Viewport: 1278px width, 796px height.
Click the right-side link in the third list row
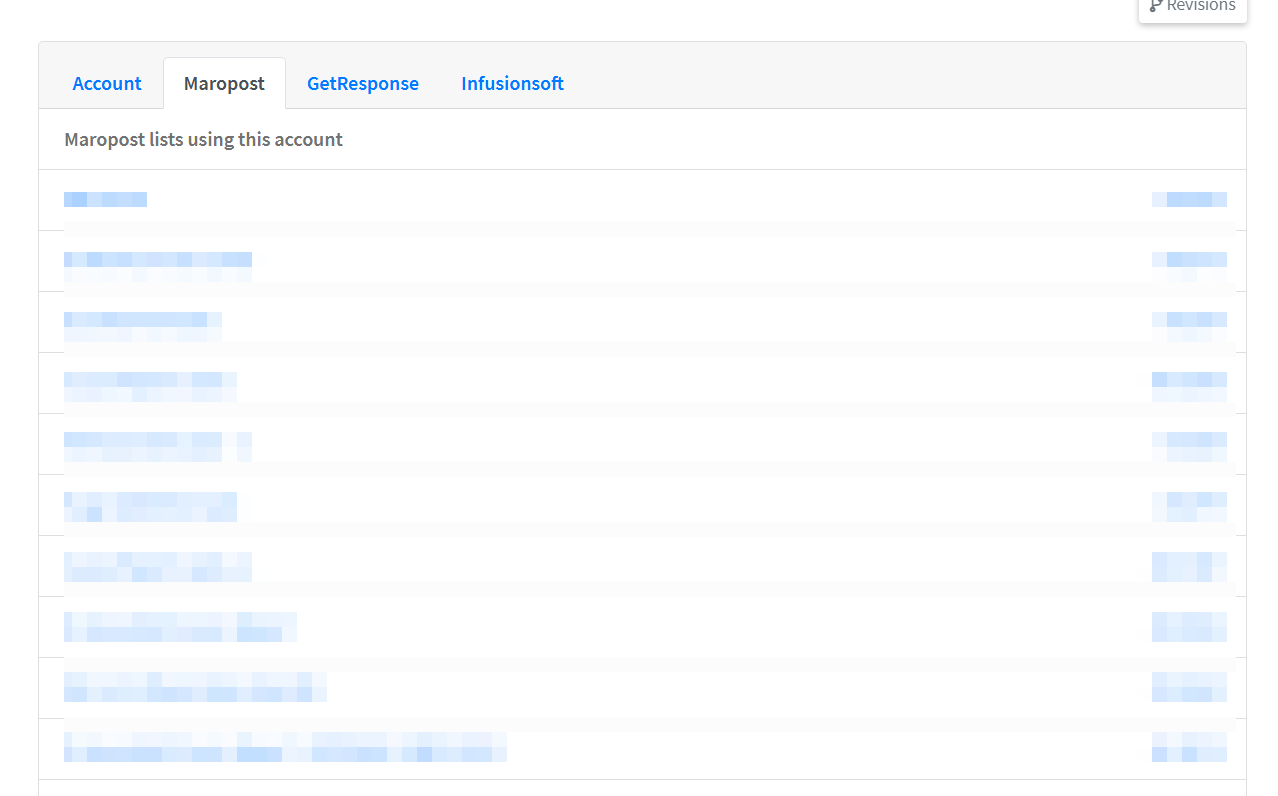(1189, 321)
